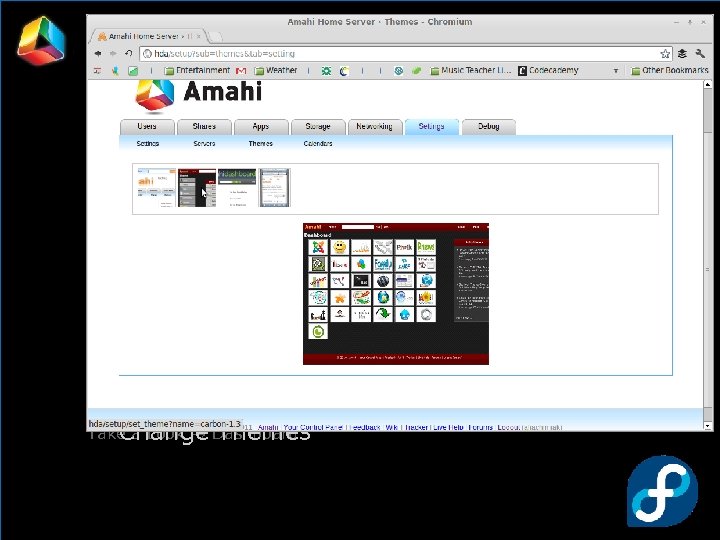The height and width of the screenshot is (540, 720).
Task: Go to the Networking tab
Action: (374, 126)
